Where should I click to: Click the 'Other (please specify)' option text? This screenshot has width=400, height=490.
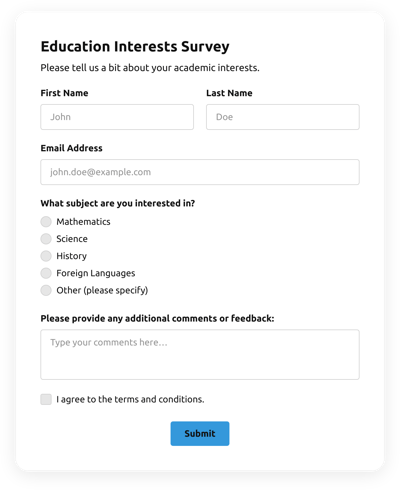click(x=102, y=290)
